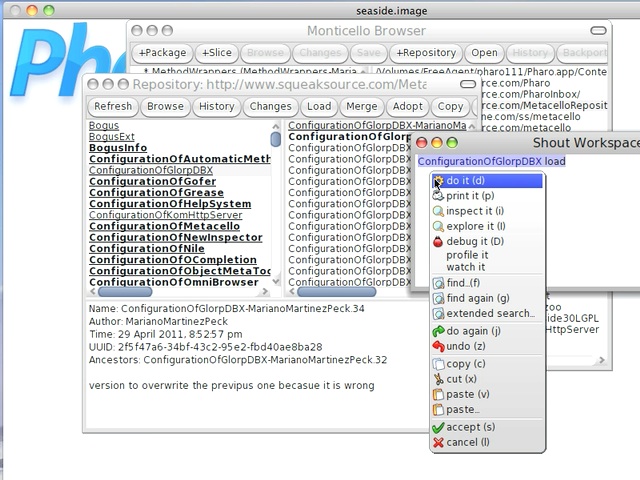This screenshot has height=480, width=640.
Task: Click the printer icon beside 'print it (p)'
Action: [438, 196]
